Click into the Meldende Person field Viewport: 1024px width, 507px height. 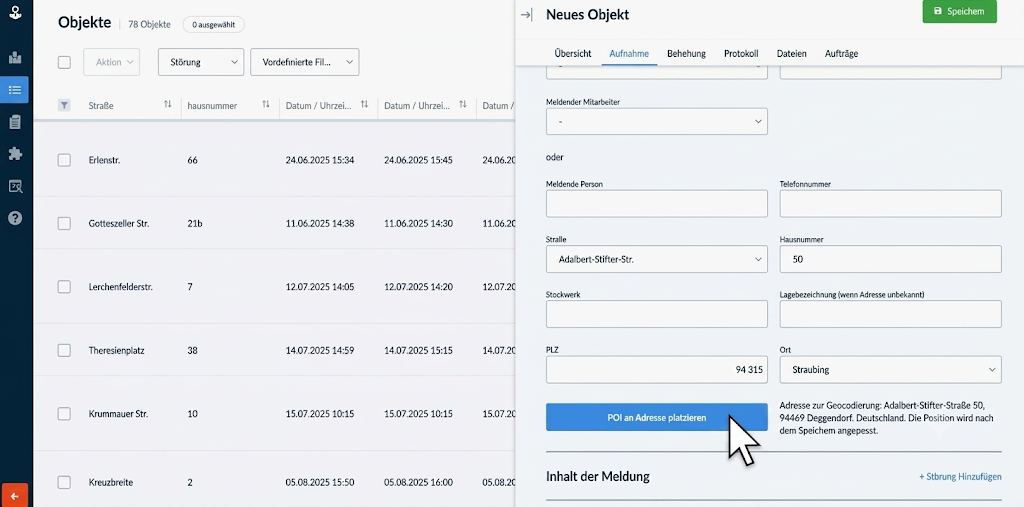tap(657, 204)
